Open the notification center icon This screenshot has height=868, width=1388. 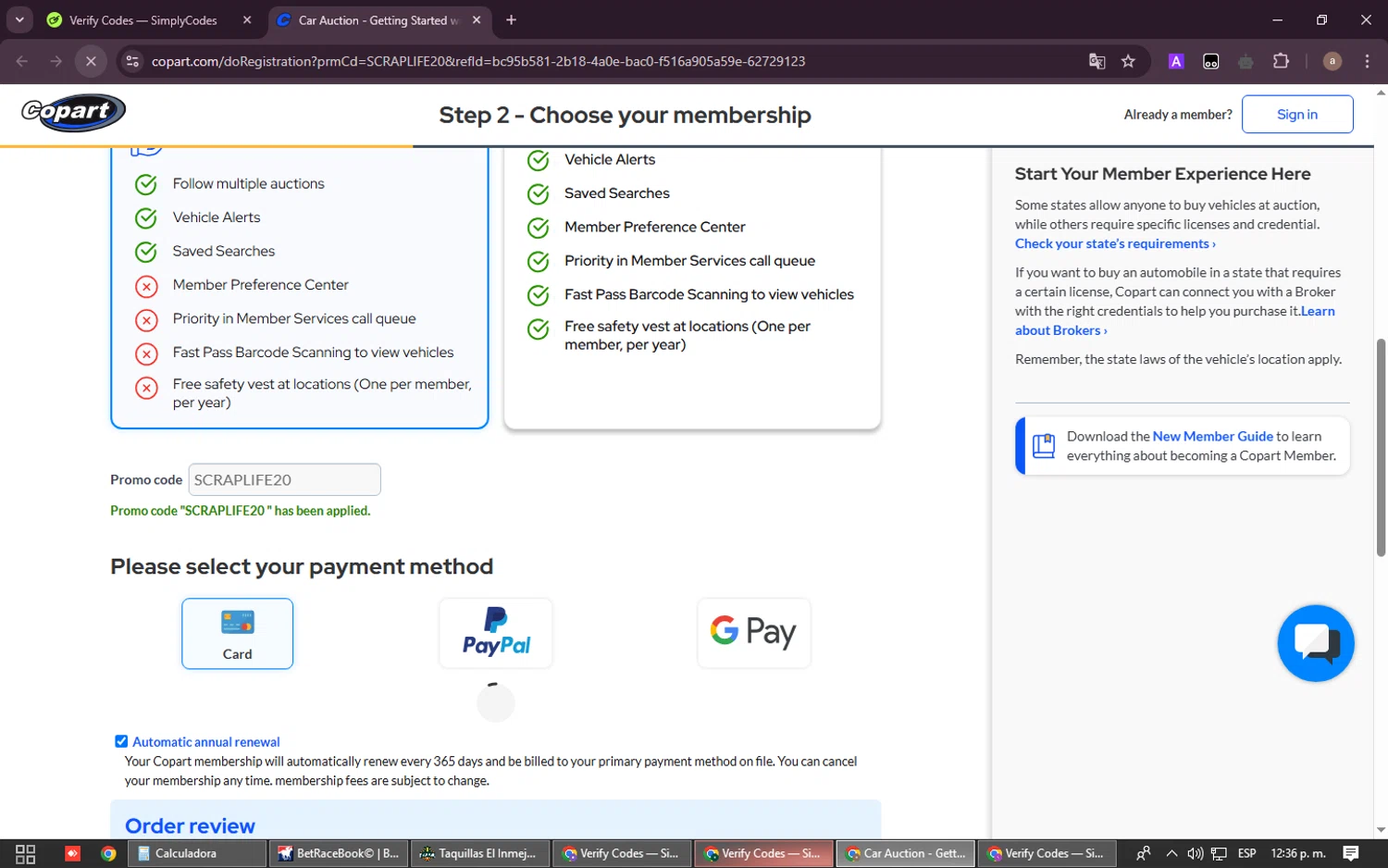(x=1351, y=853)
